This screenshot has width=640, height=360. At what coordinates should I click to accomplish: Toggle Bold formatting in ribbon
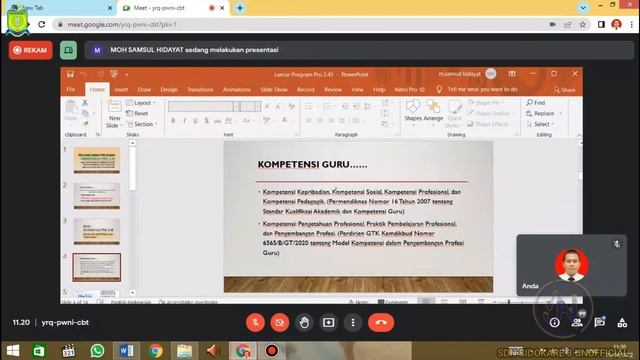click(173, 120)
